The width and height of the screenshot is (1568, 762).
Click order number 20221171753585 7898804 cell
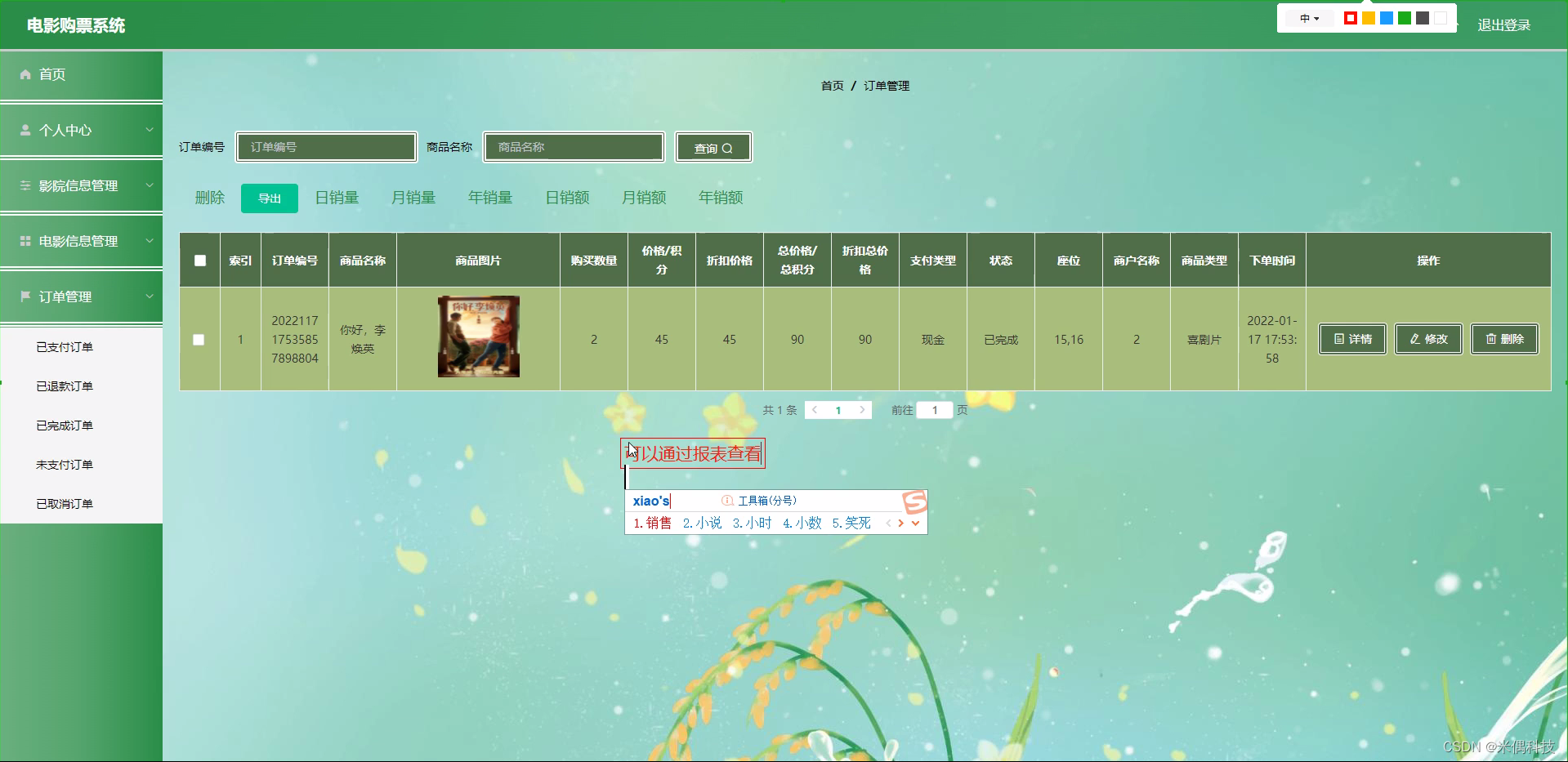pyautogui.click(x=295, y=339)
